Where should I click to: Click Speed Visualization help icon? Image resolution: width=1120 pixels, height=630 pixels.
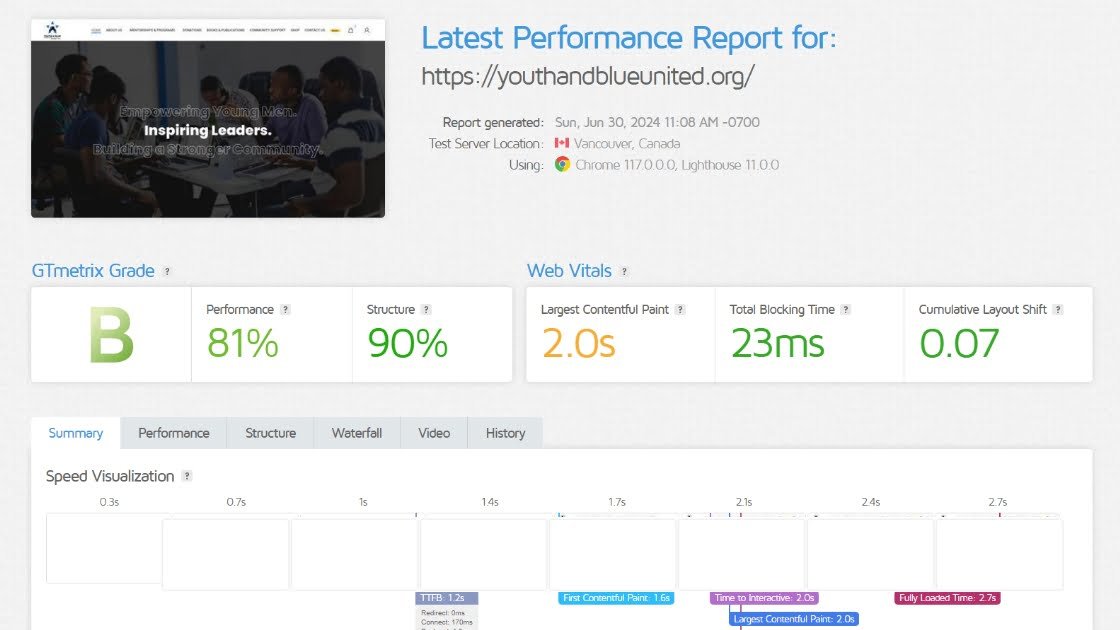click(x=187, y=476)
